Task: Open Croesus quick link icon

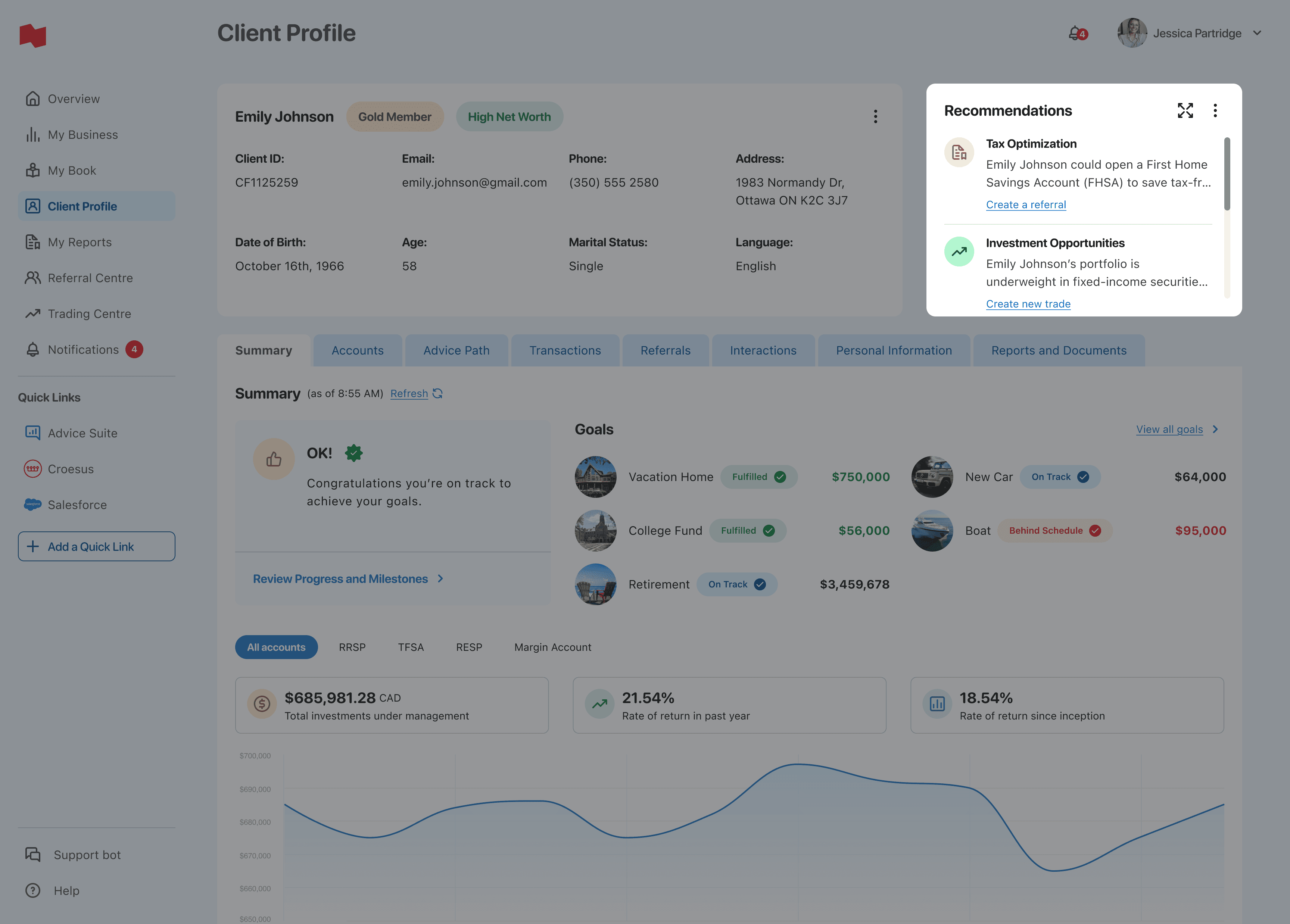Action: [x=32, y=469]
